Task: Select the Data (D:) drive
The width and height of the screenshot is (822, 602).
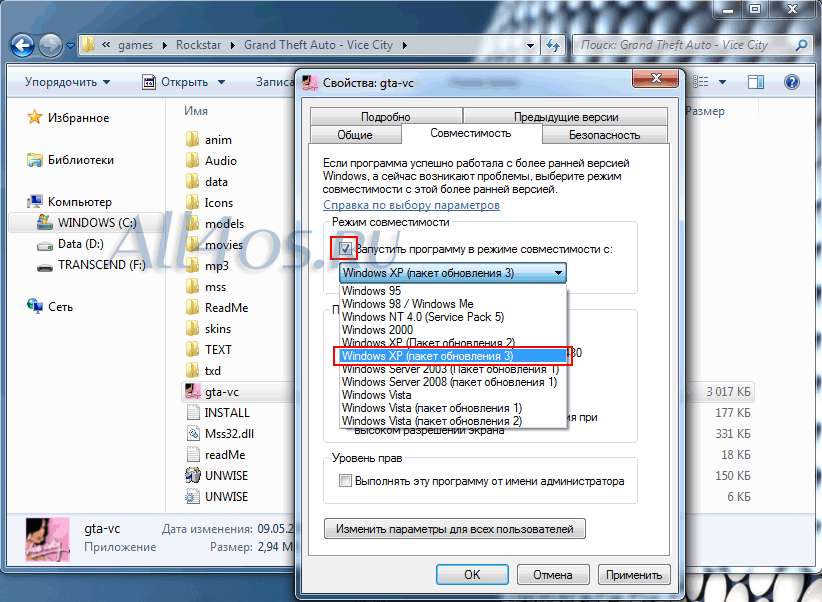Action: [x=70, y=244]
